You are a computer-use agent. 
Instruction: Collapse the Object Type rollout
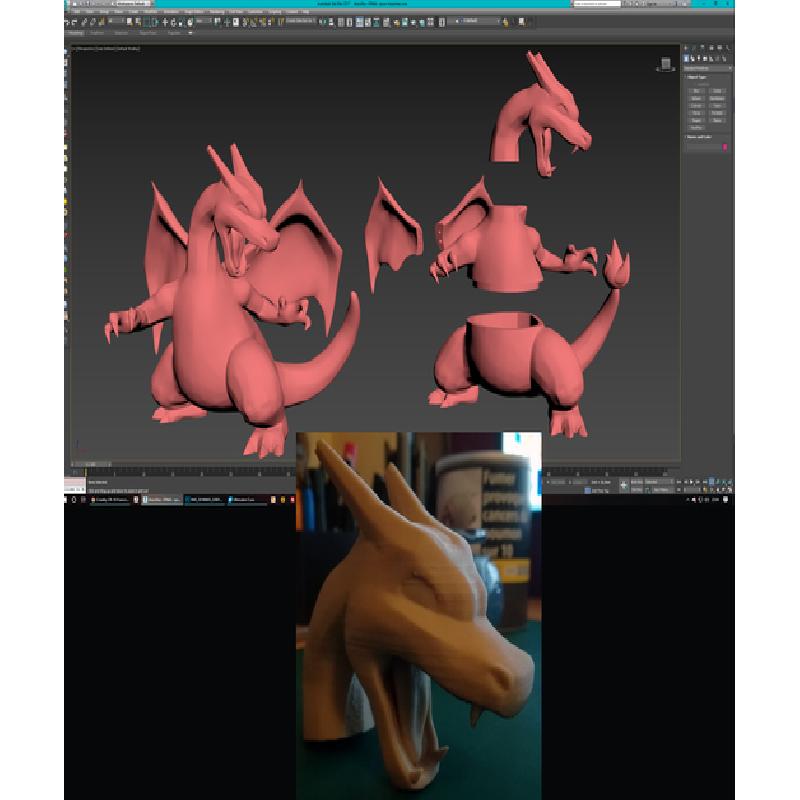[696, 77]
